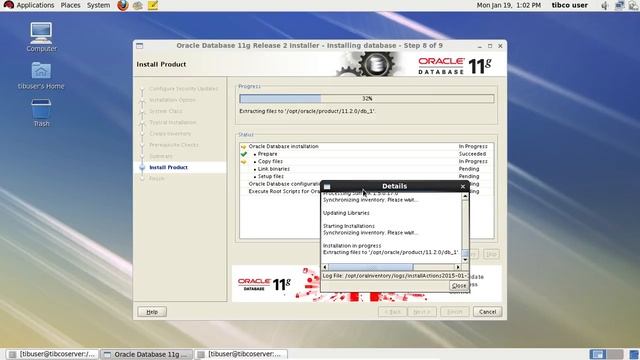Click the first workspace switcher box

click(x=598, y=354)
